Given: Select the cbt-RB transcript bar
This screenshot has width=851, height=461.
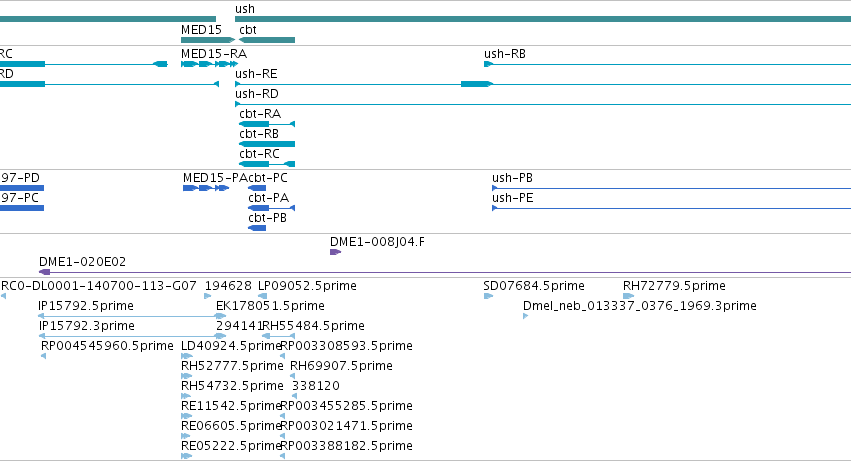Looking at the screenshot, I should (x=267, y=144).
